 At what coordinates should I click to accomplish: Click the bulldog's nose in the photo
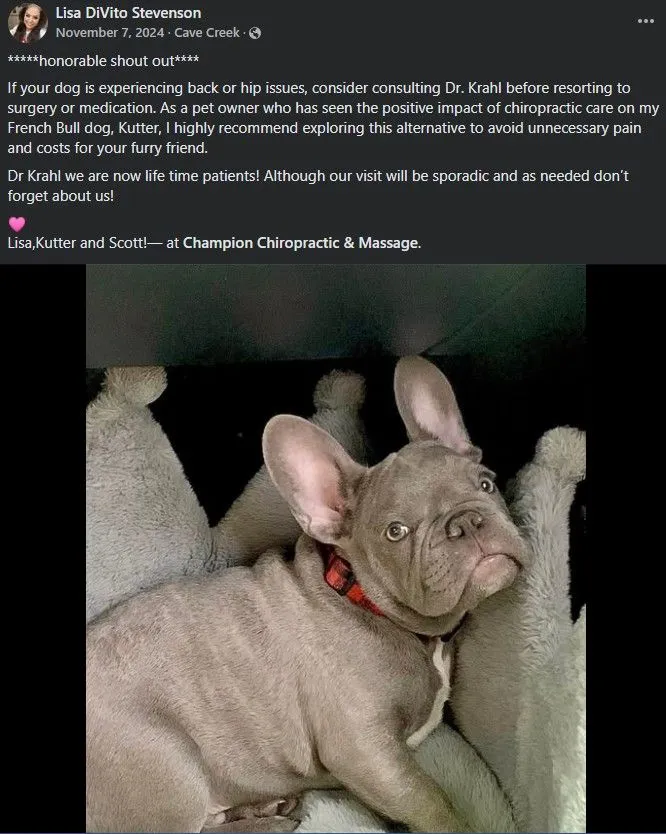point(464,523)
